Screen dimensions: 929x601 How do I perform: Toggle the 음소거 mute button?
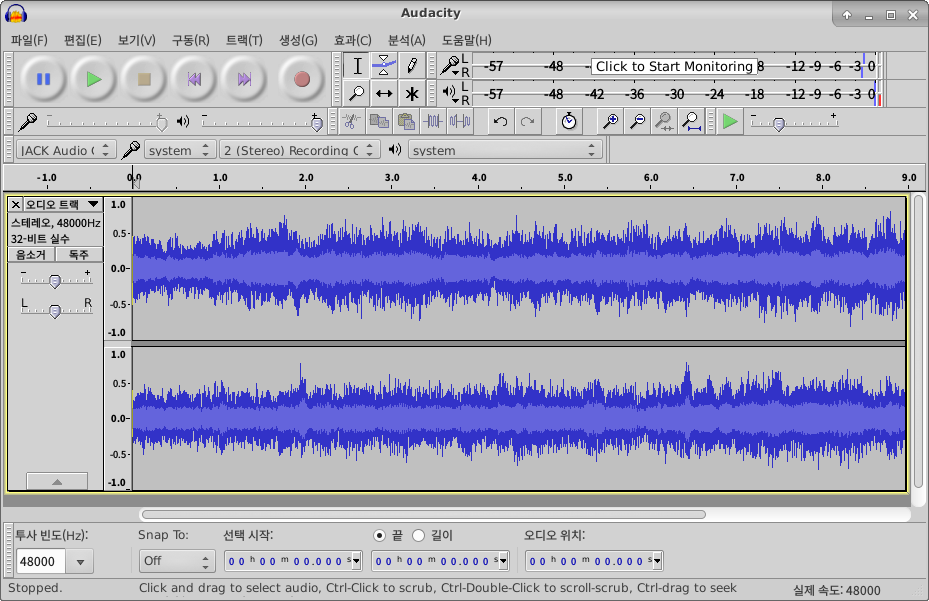pos(31,255)
